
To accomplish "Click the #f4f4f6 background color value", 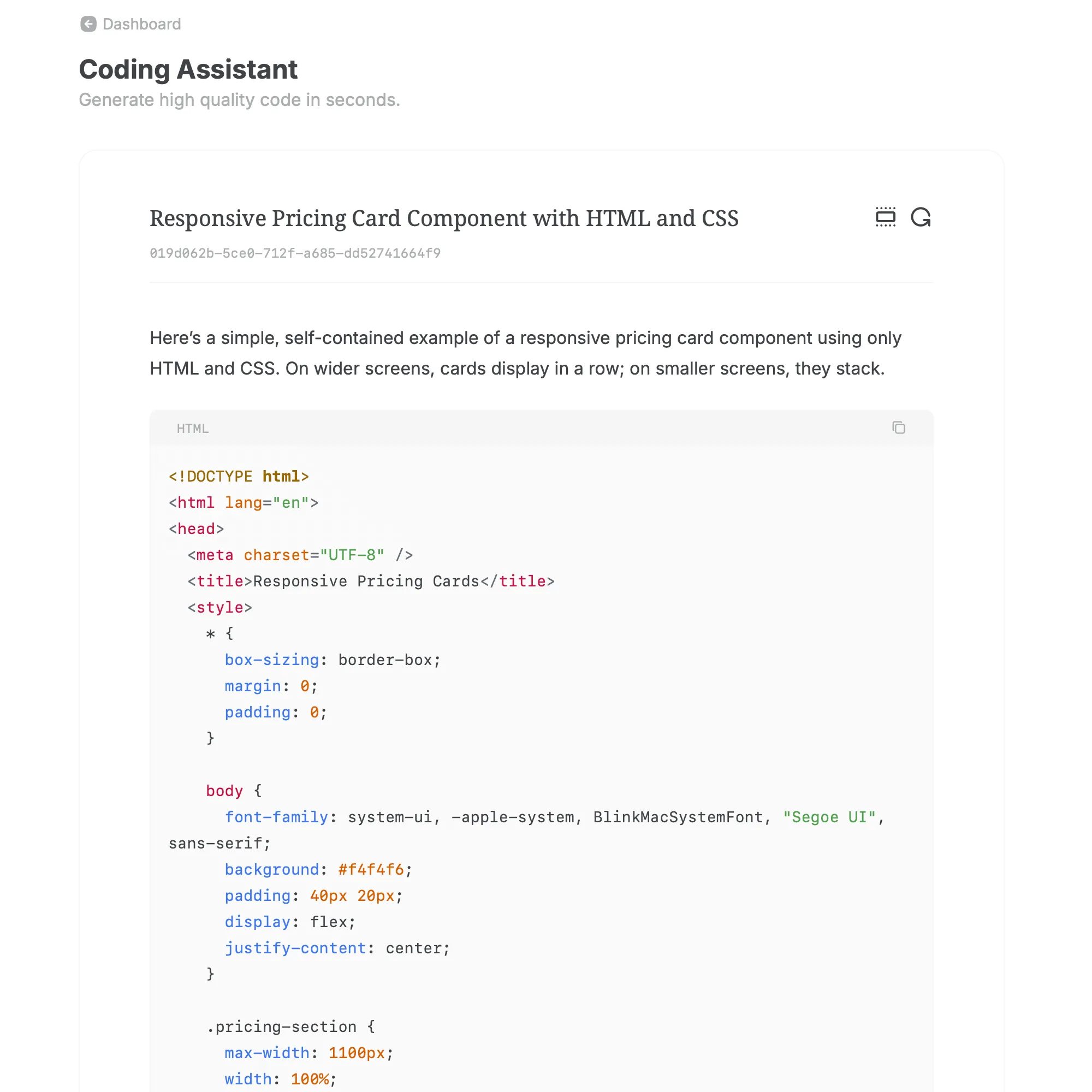I will [371, 869].
